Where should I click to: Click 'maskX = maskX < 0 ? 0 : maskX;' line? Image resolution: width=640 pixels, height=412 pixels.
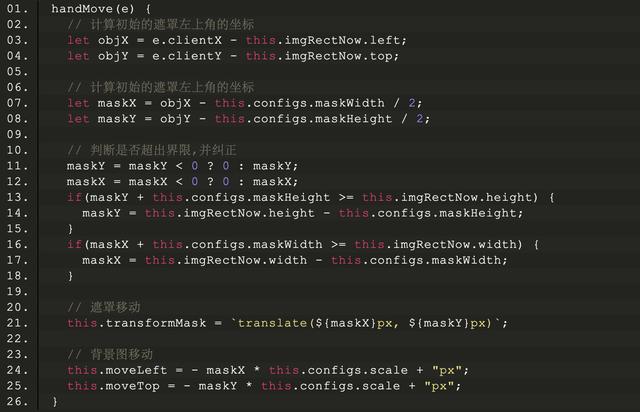[x=182, y=182]
